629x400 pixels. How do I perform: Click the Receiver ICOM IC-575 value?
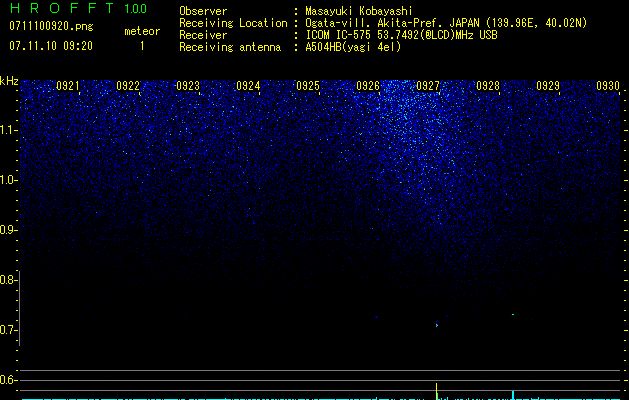(x=401, y=35)
